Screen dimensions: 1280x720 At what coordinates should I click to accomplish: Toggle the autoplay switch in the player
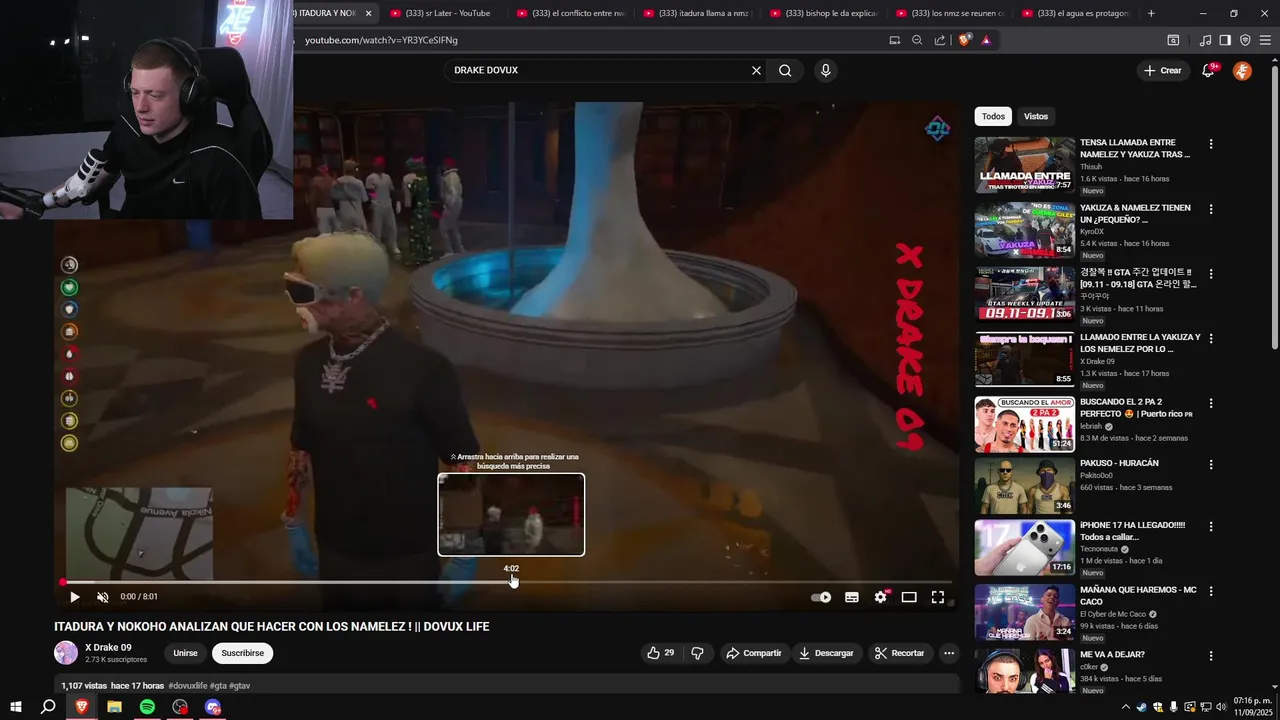(x=821, y=597)
